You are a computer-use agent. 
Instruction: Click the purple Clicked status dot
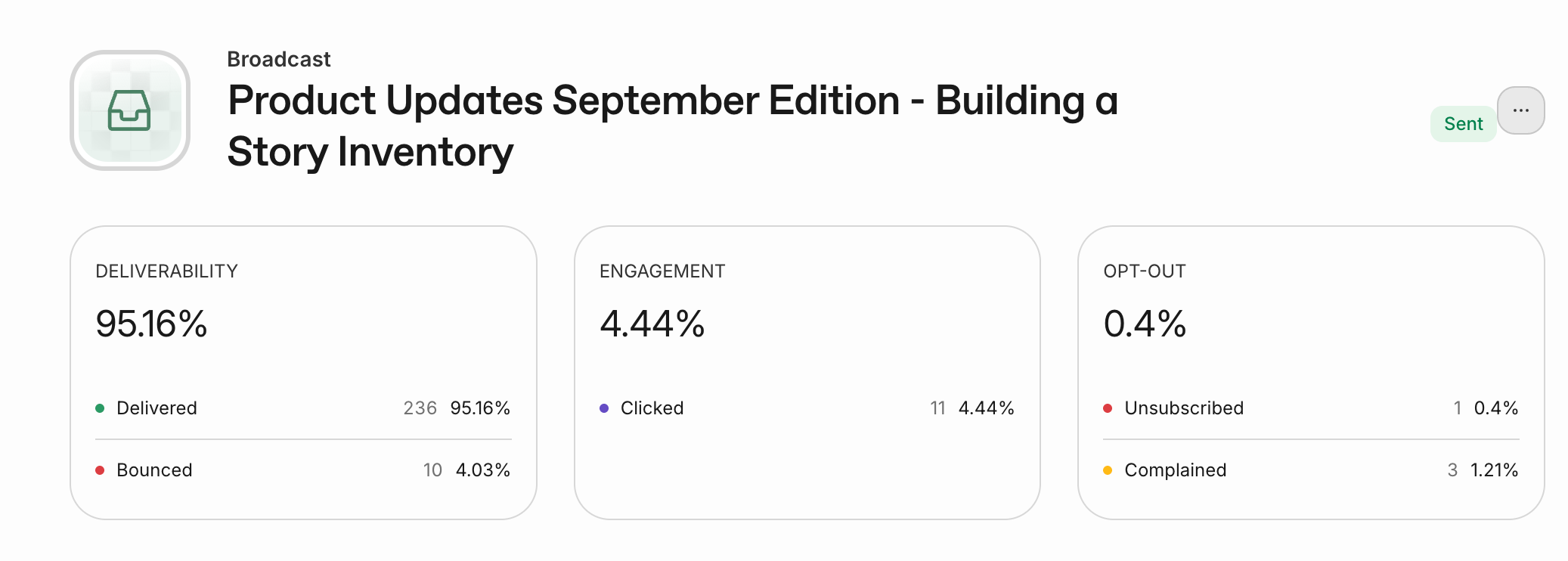[x=604, y=408]
